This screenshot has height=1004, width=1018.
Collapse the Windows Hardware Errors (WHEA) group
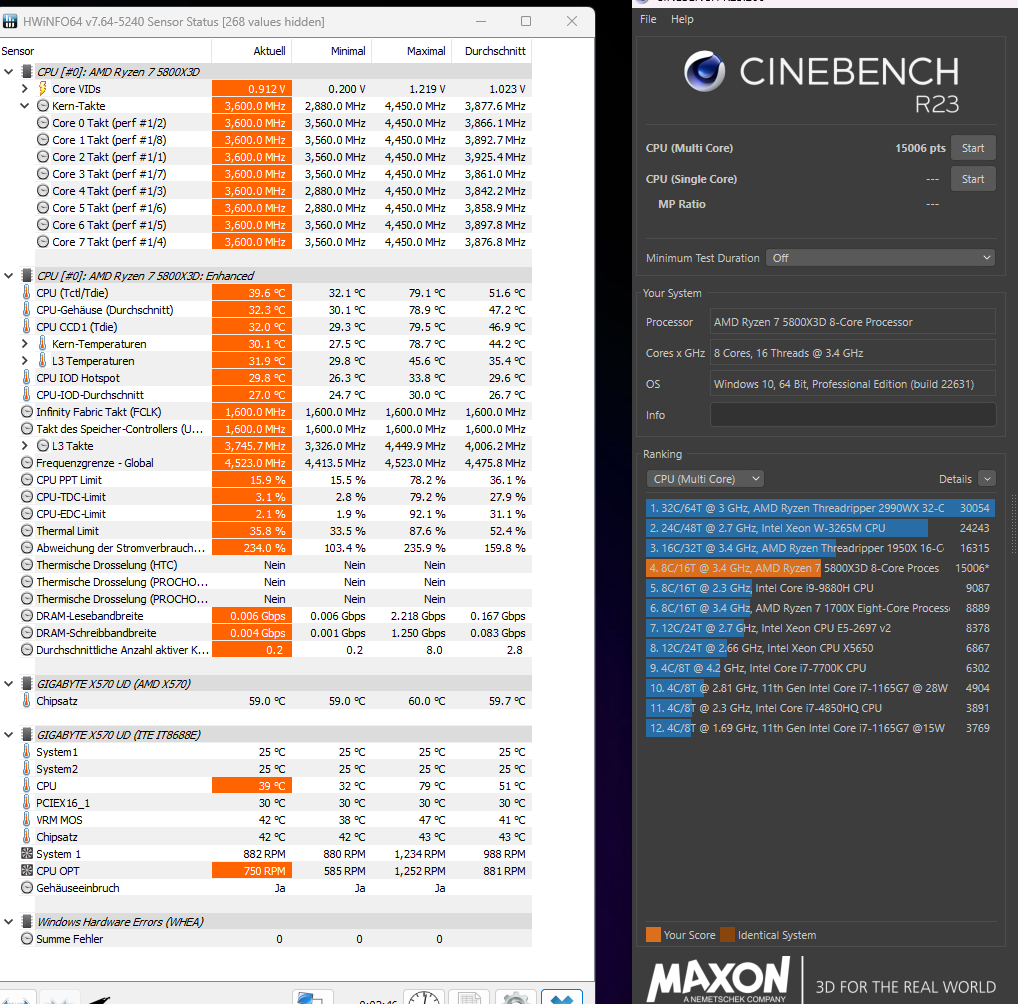8,922
